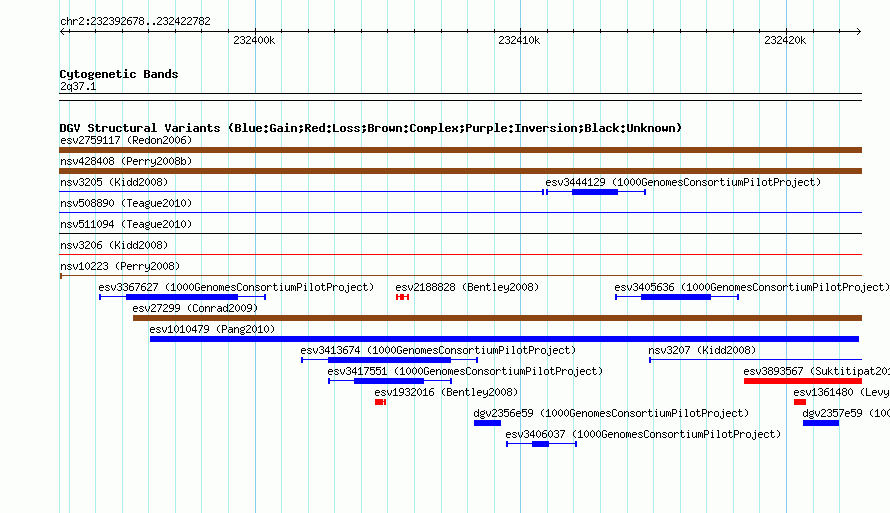Click the 232400k ruler label

pyautogui.click(x=254, y=40)
